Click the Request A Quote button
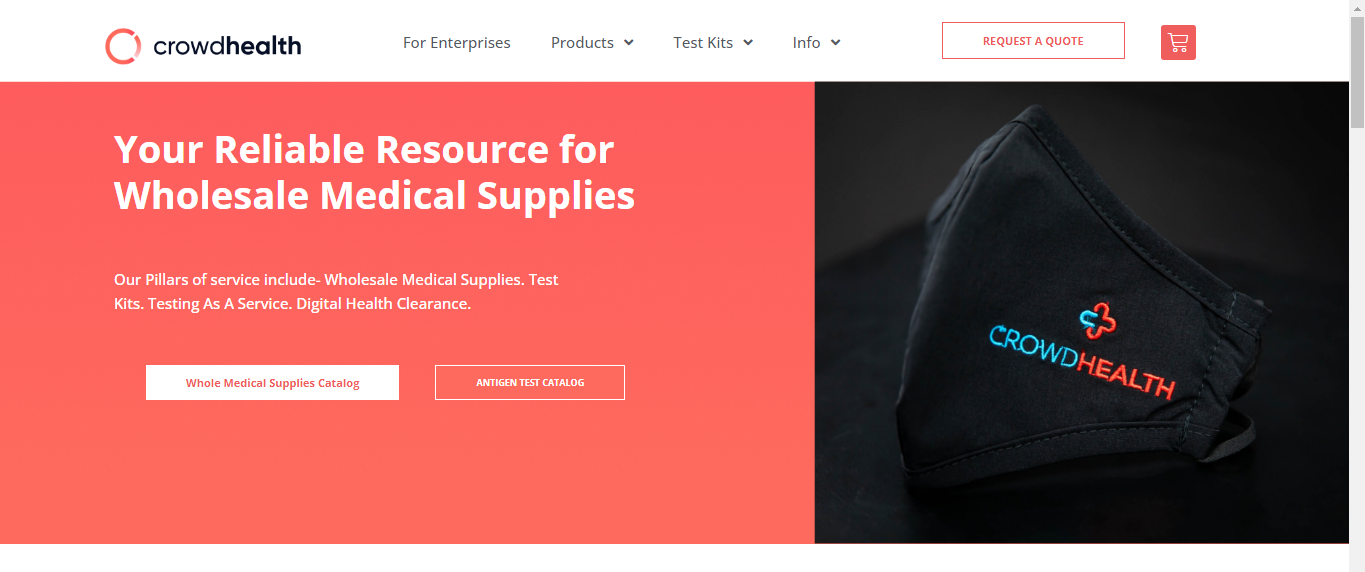1365x572 pixels. pos(1033,41)
